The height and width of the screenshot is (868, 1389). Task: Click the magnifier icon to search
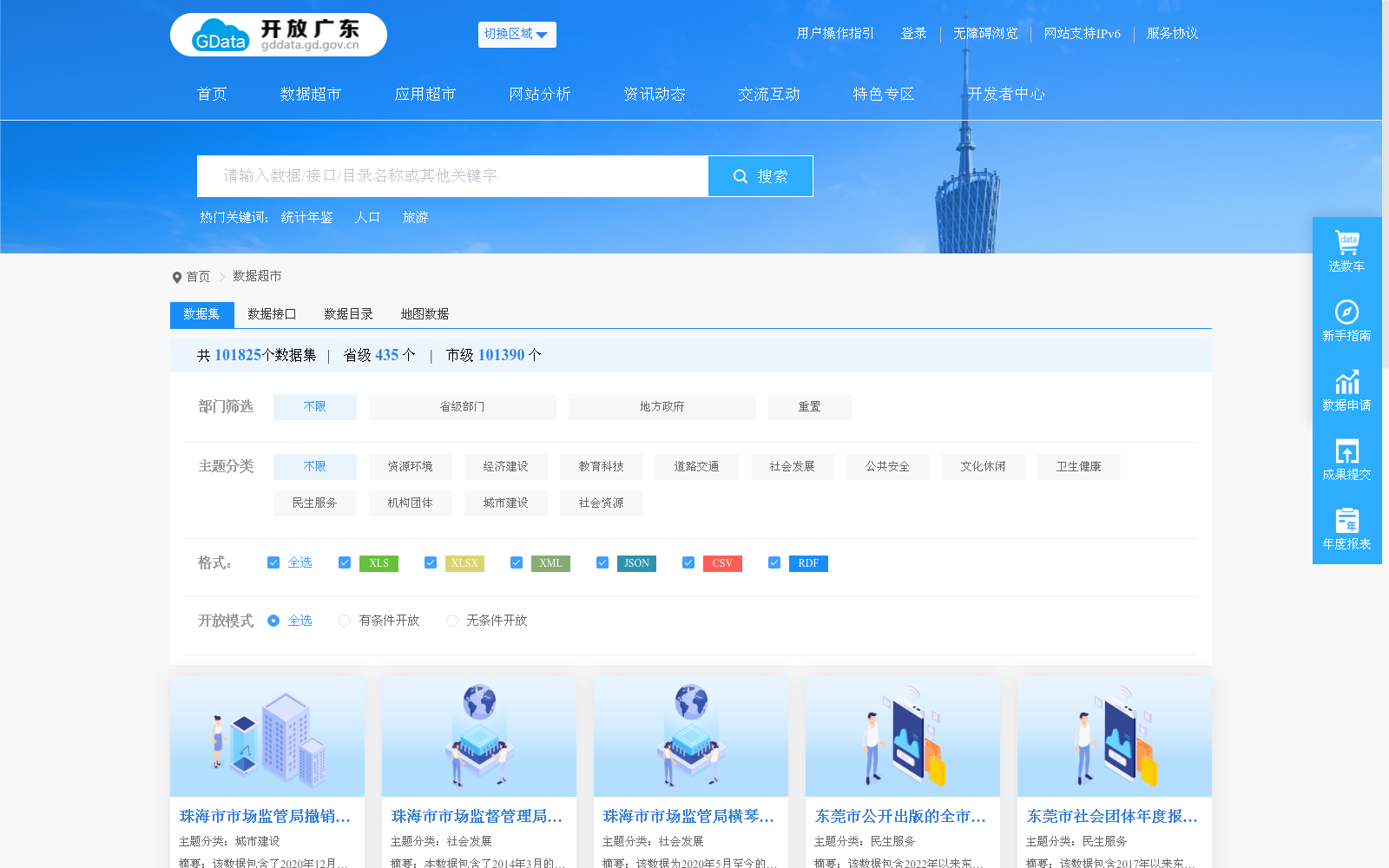coord(740,175)
